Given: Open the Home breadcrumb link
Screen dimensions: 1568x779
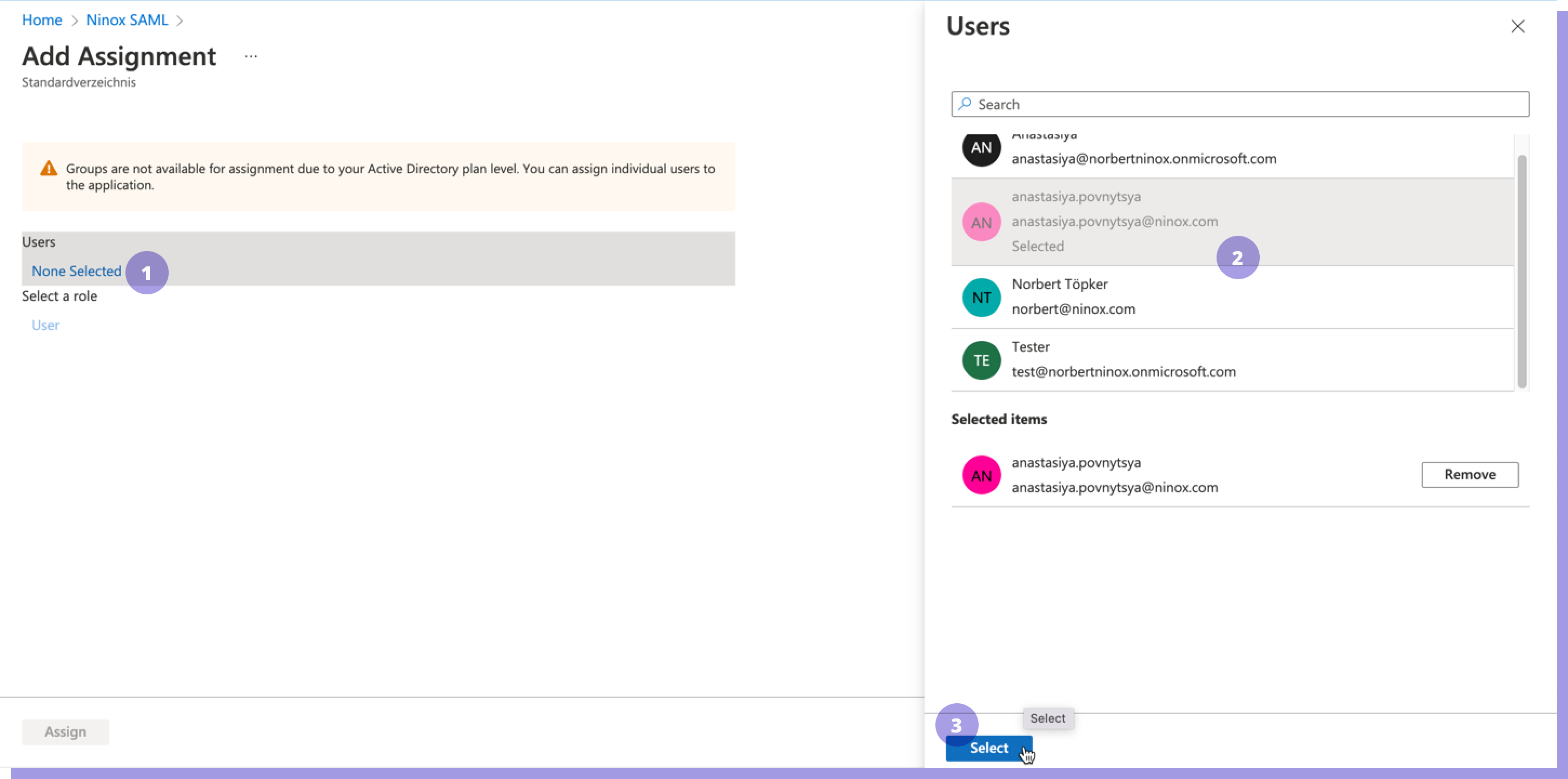Looking at the screenshot, I should 42,20.
